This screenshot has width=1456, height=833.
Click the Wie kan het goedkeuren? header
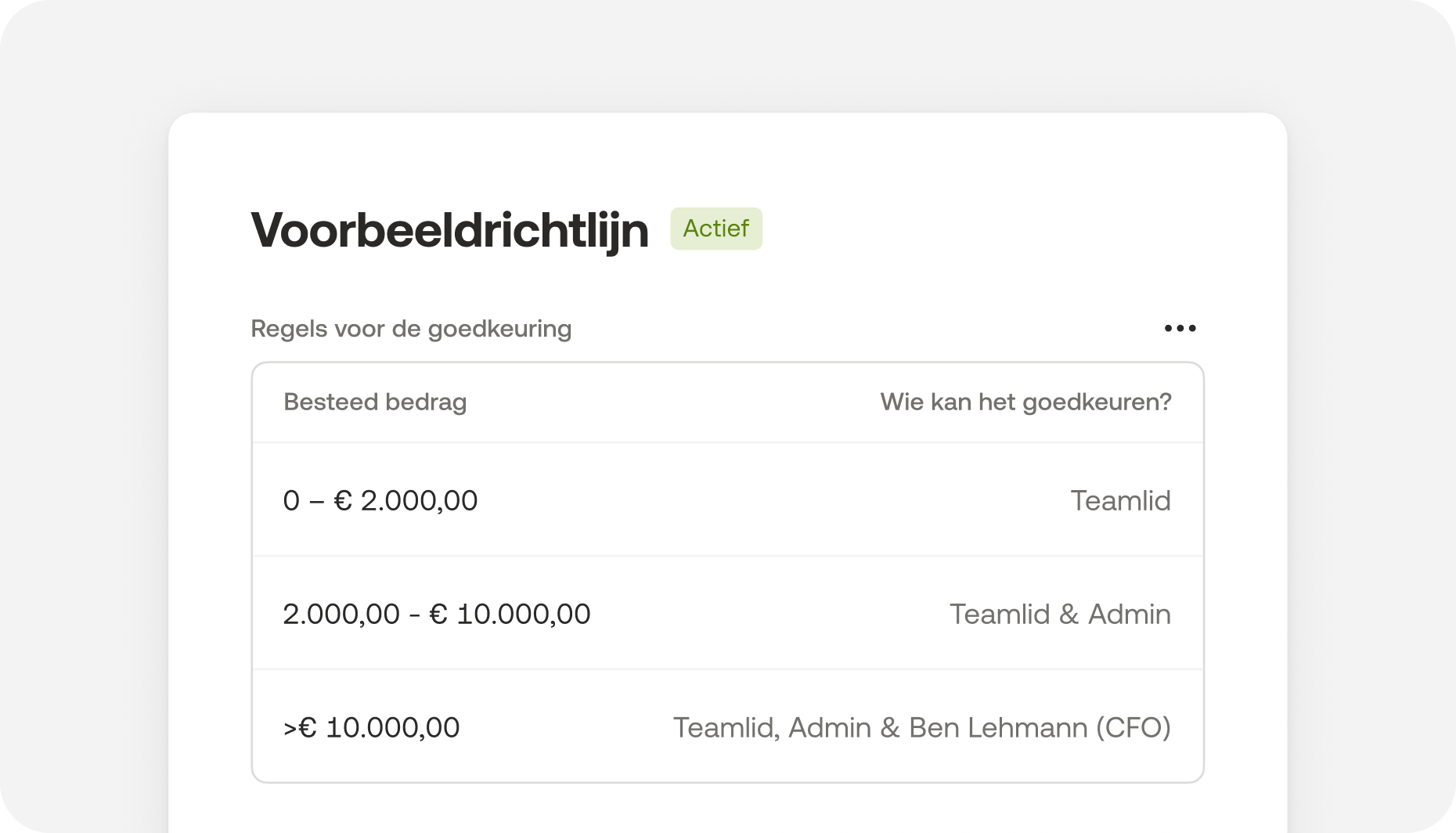click(x=1025, y=402)
